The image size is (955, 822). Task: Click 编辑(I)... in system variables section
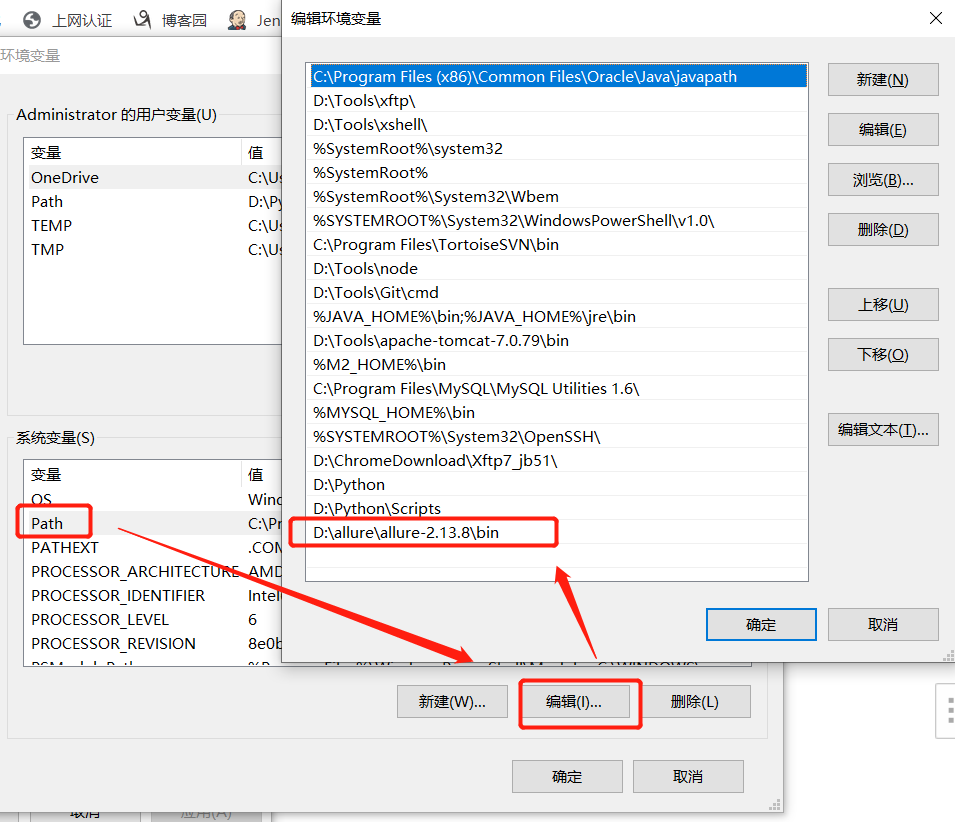[574, 701]
